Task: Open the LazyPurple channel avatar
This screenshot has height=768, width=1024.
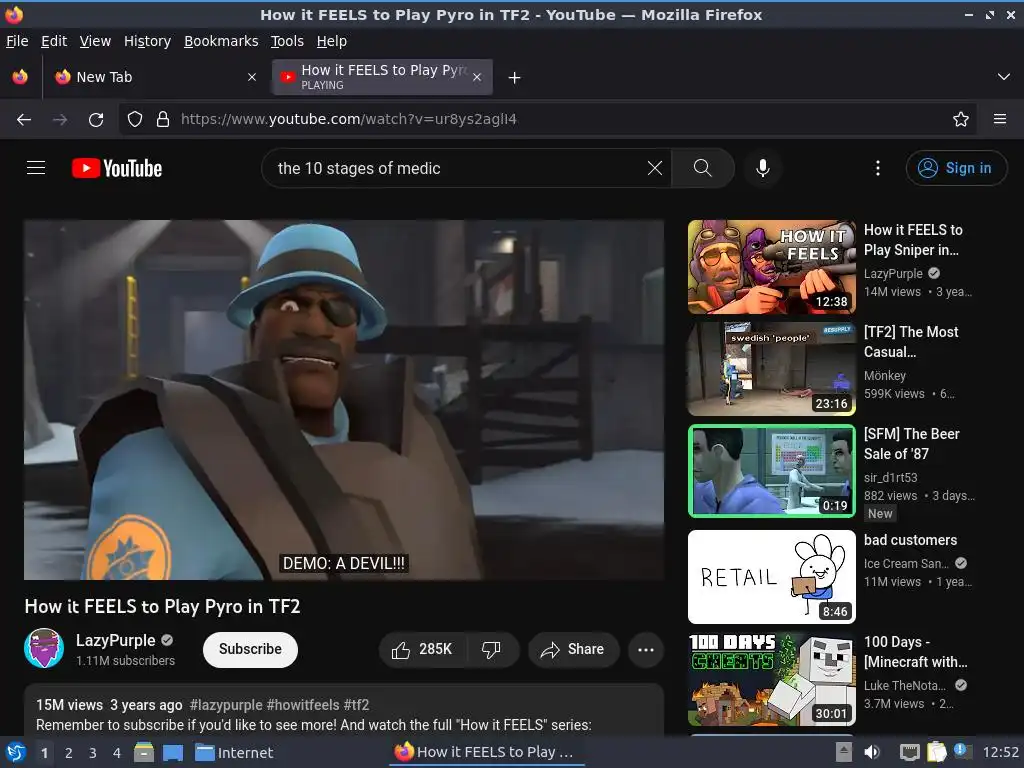Action: pos(44,648)
